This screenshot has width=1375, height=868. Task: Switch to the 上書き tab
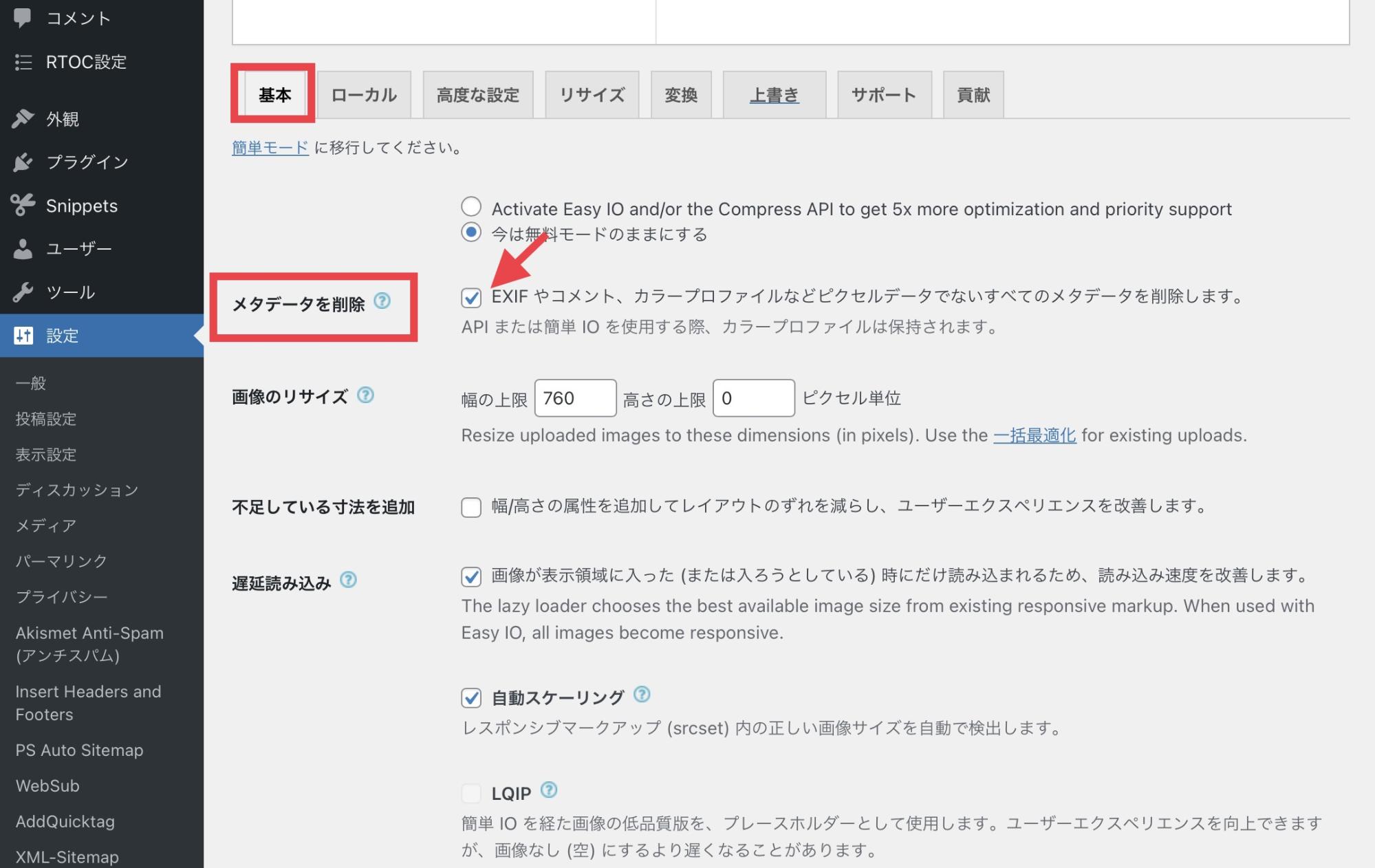click(x=775, y=94)
